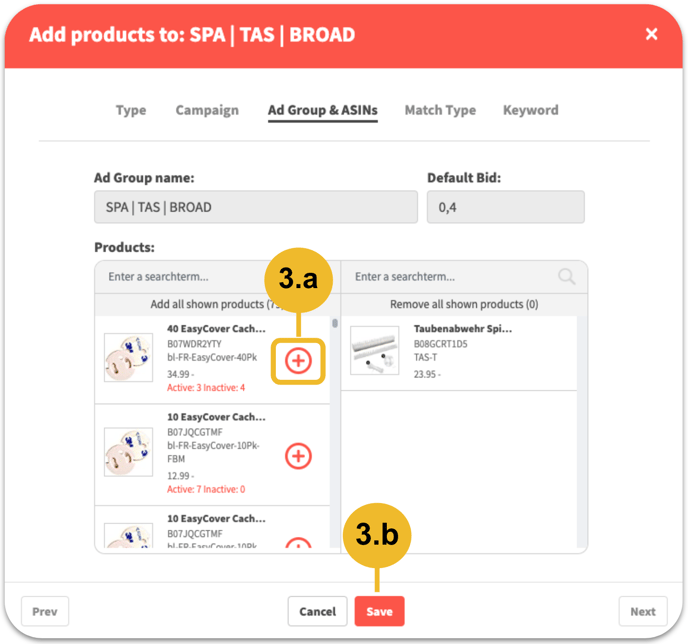Add the 40 EasyCover product with plus icon
Screen dimensions: 688x644
pyautogui.click(x=298, y=361)
